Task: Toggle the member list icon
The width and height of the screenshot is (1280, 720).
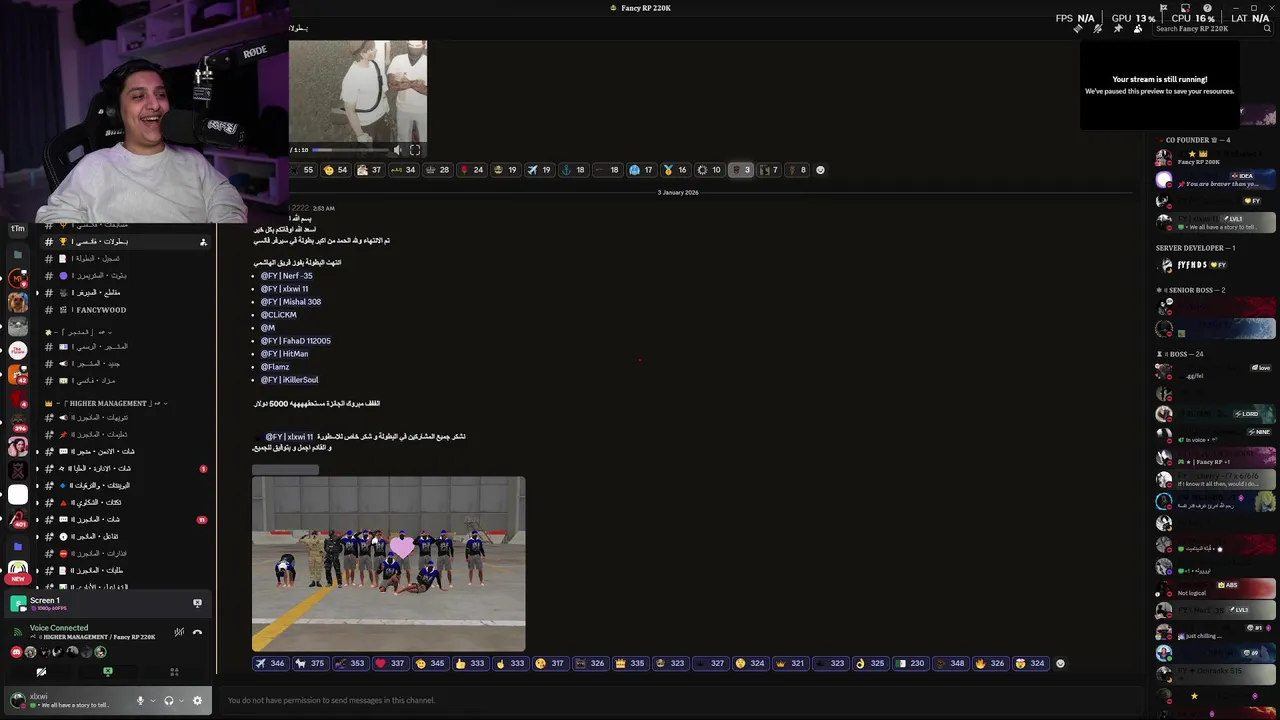Action: (x=1138, y=29)
